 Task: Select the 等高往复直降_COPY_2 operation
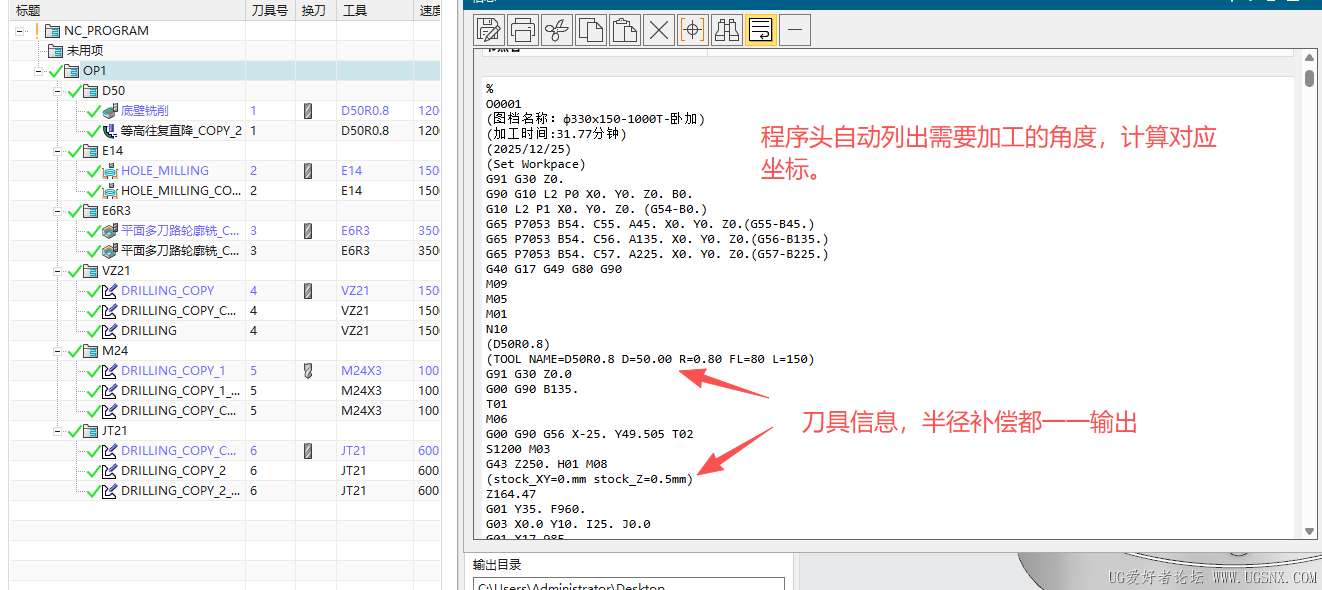point(181,130)
